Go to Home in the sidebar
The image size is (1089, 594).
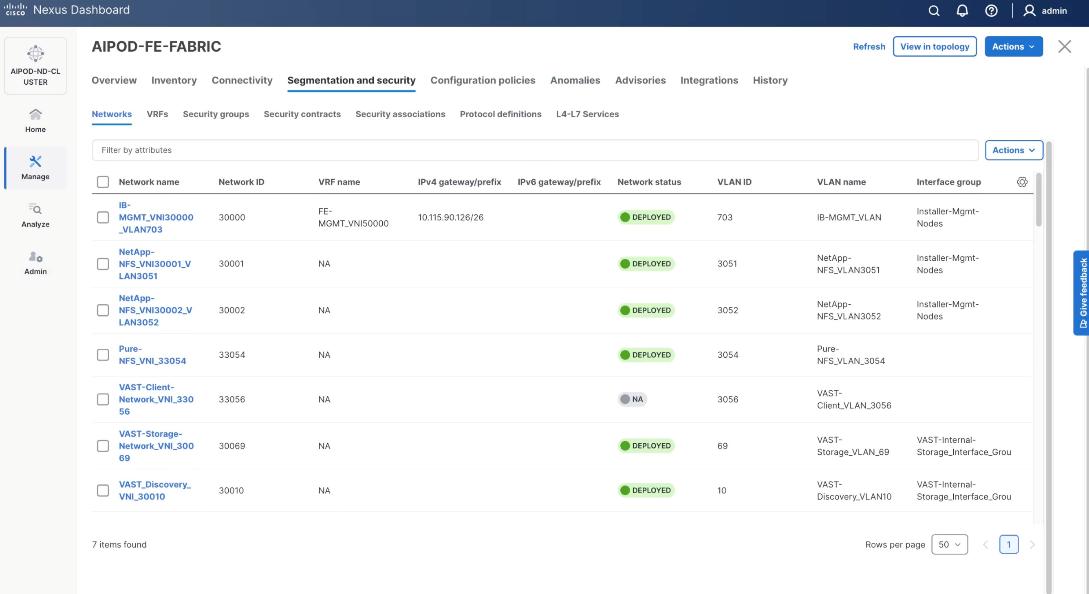35,119
